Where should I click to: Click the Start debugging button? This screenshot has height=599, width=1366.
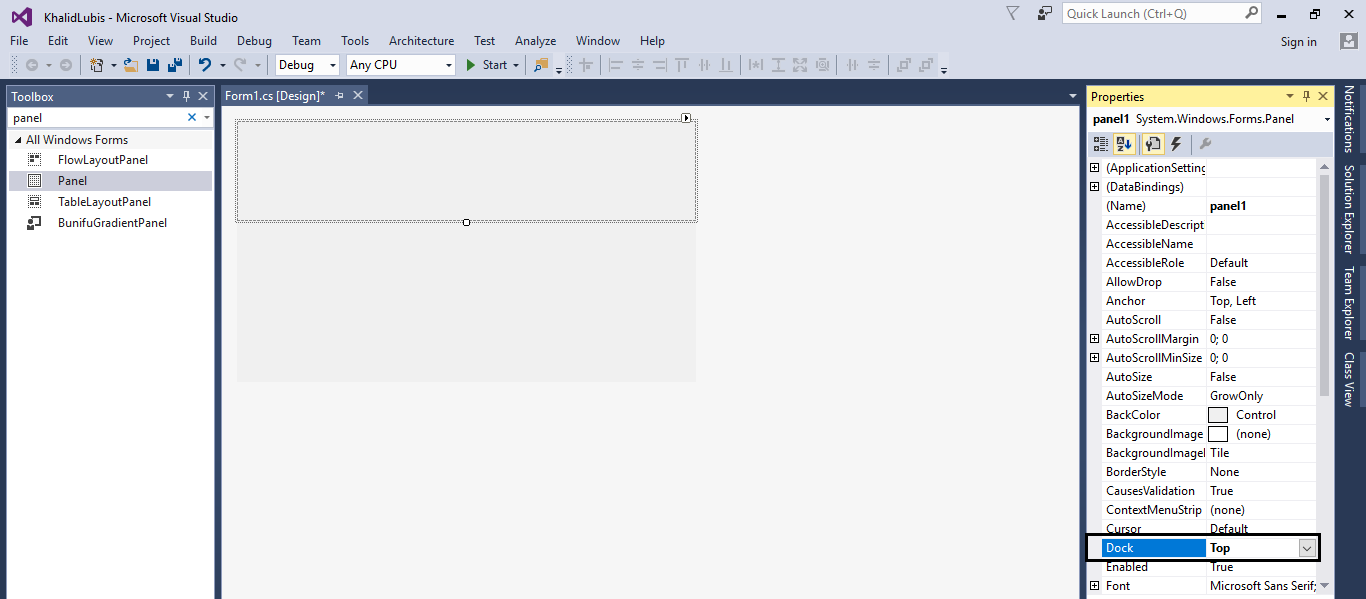pyautogui.click(x=489, y=64)
